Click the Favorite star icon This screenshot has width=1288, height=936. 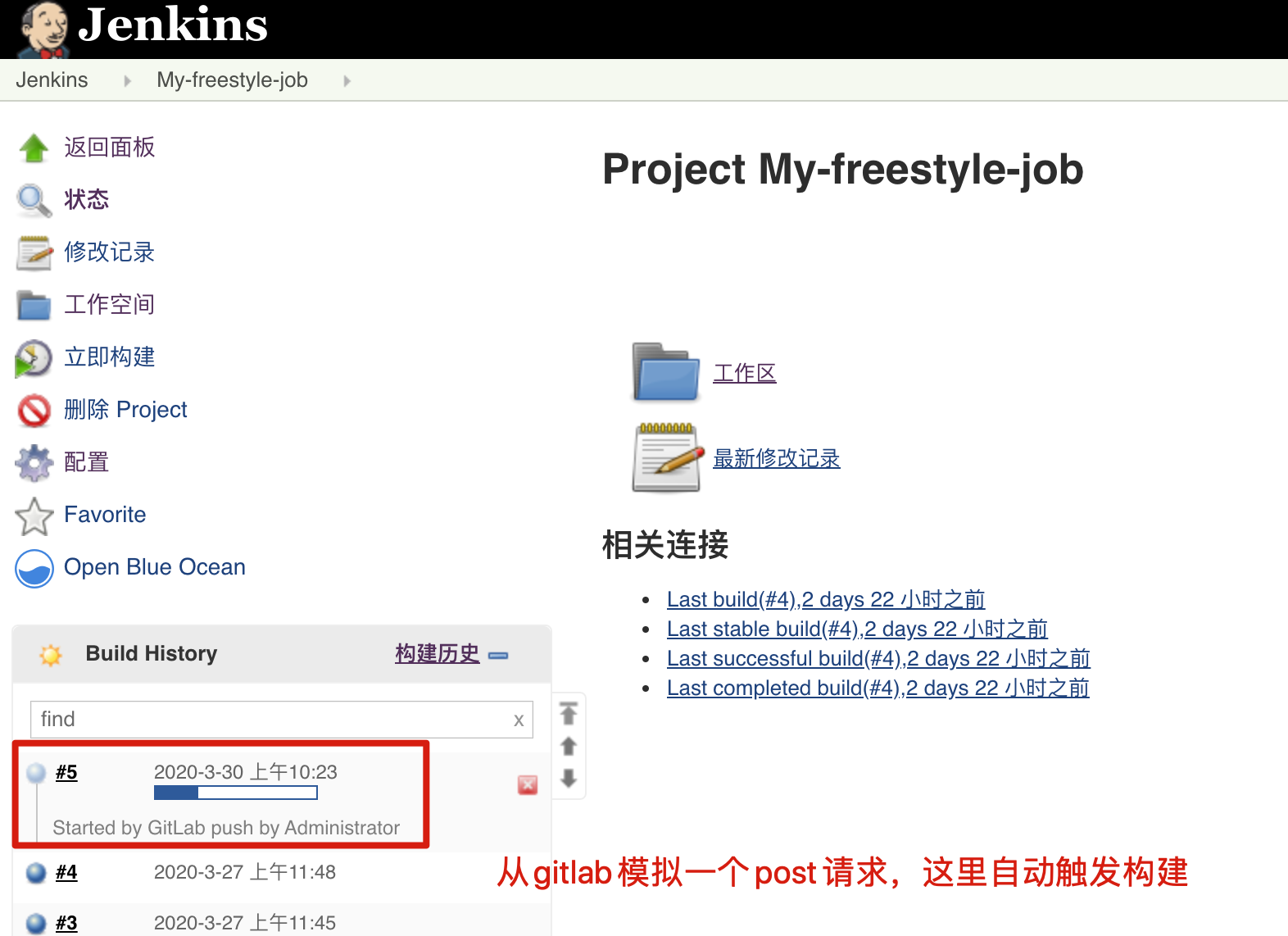click(34, 516)
